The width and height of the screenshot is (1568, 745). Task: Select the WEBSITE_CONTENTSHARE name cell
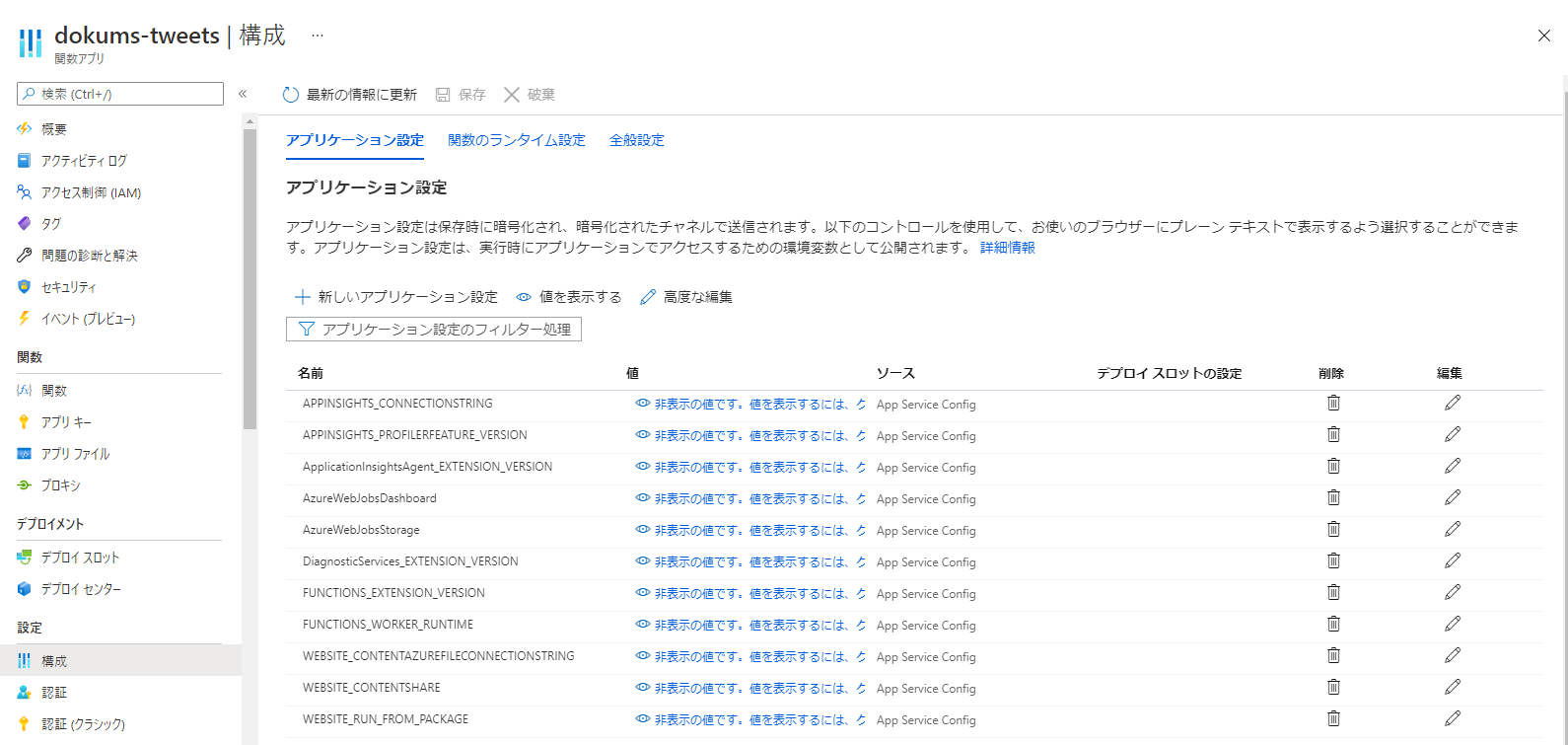(x=372, y=688)
